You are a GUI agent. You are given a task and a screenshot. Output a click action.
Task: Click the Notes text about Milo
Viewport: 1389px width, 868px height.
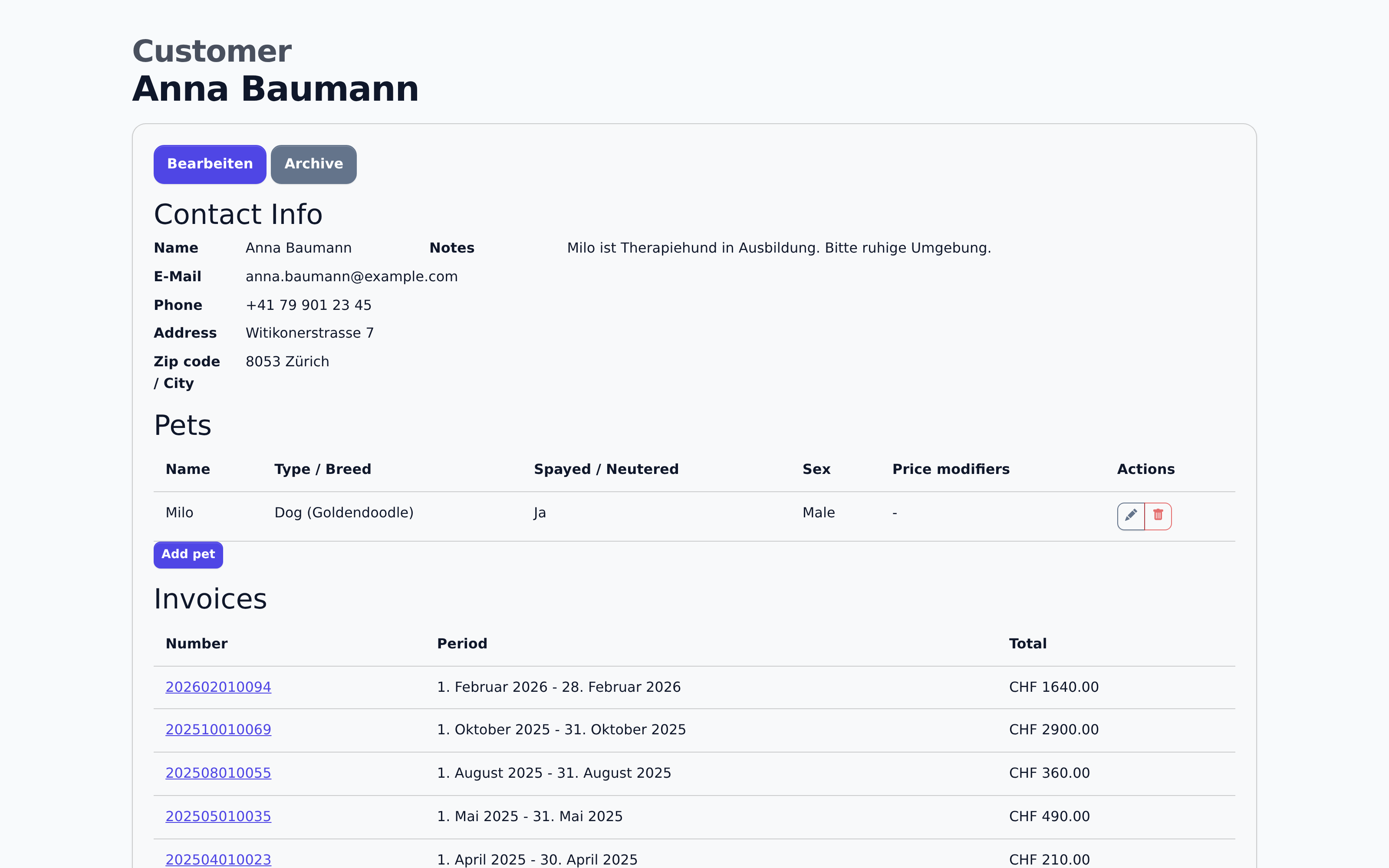click(x=779, y=248)
